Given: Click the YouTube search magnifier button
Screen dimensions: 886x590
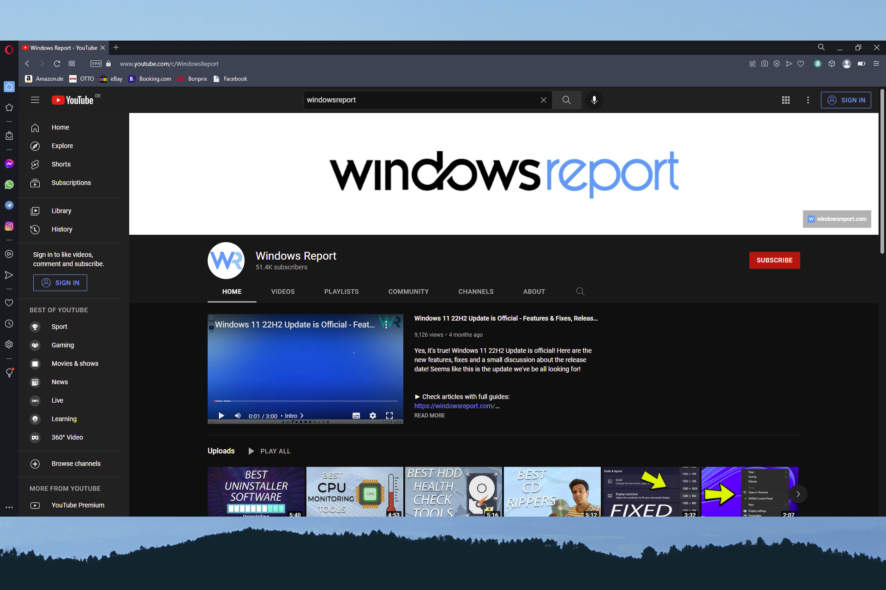Looking at the screenshot, I should 566,100.
